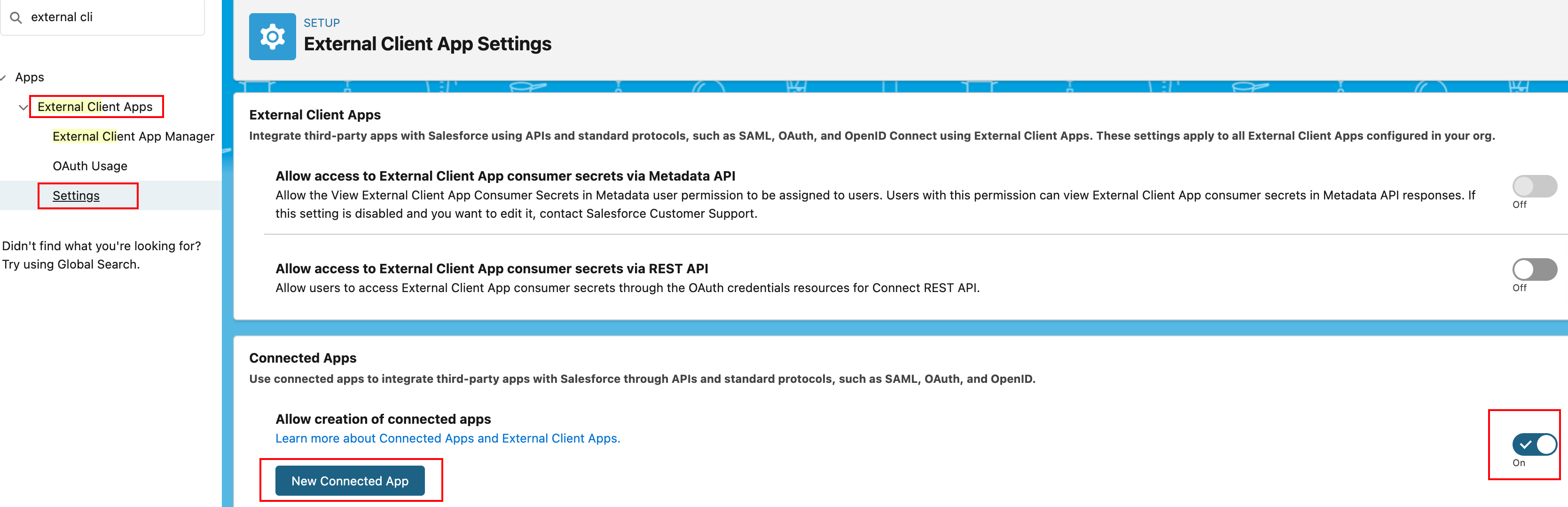Enable consumer secrets via Metadata API toggle
This screenshot has width=1568, height=507.
tap(1533, 186)
